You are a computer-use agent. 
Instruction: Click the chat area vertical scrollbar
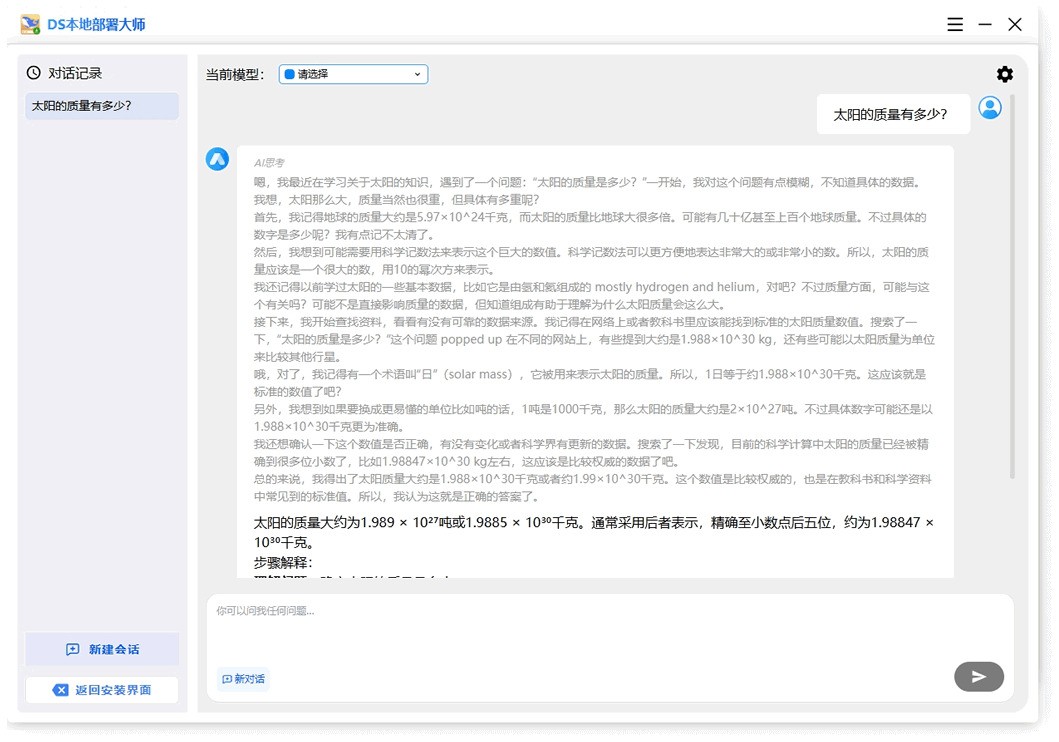click(x=1012, y=290)
